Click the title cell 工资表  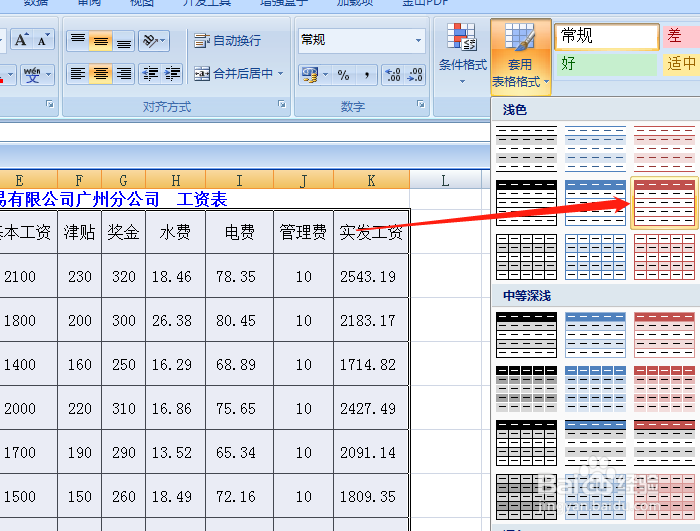pyautogui.click(x=202, y=199)
